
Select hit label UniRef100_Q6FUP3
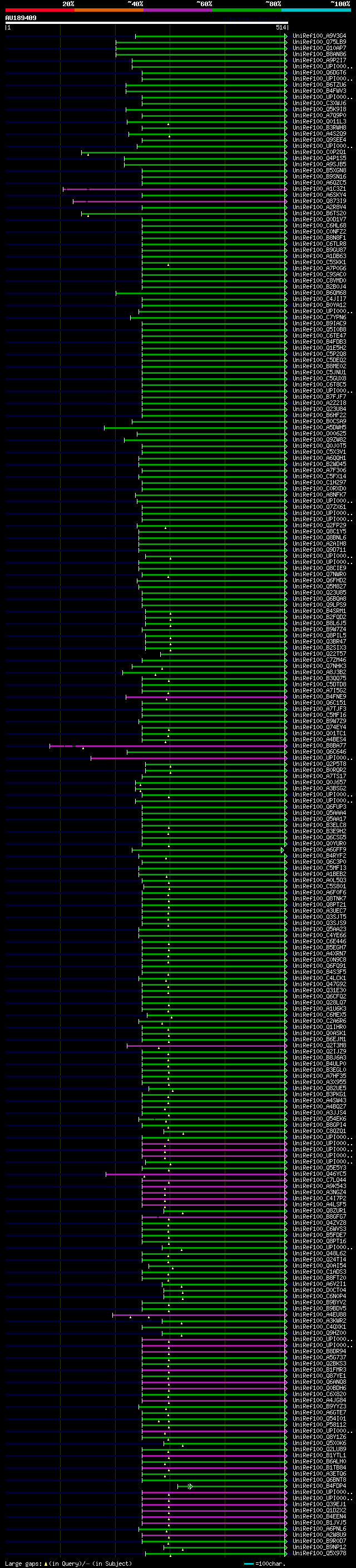319,807
